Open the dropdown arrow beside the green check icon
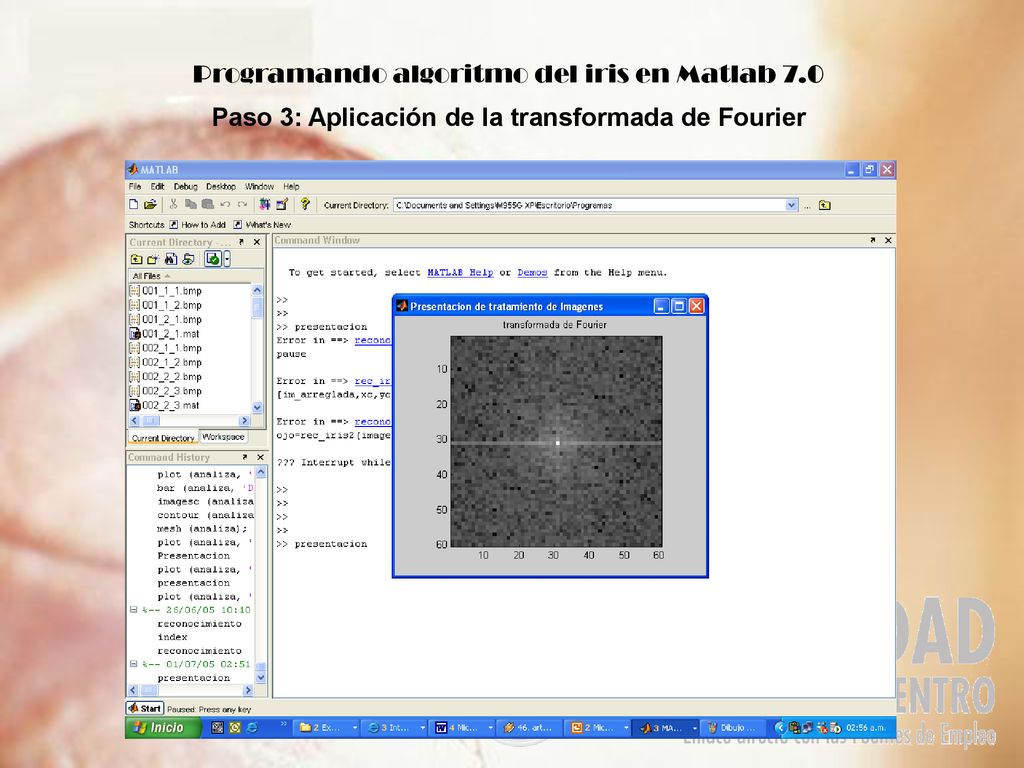Viewport: 1024px width, 768px height. pyautogui.click(x=227, y=259)
